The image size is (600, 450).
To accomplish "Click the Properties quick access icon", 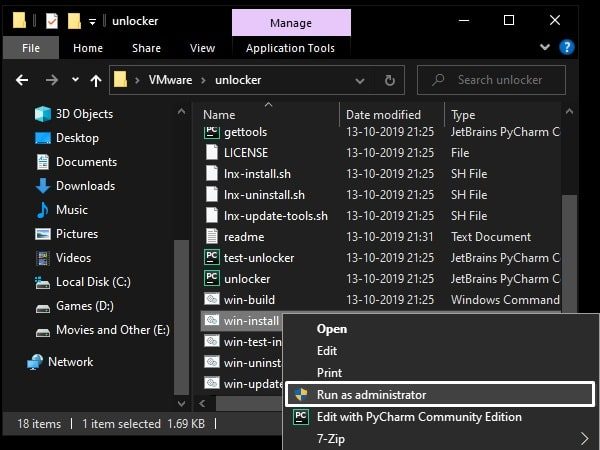I will coord(52,21).
